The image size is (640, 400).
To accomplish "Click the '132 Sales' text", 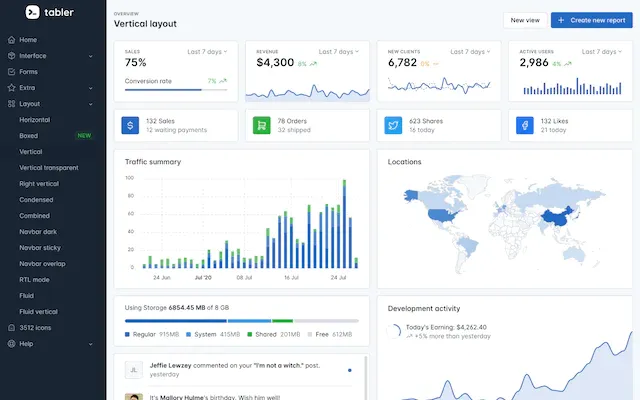I will point(160,121).
